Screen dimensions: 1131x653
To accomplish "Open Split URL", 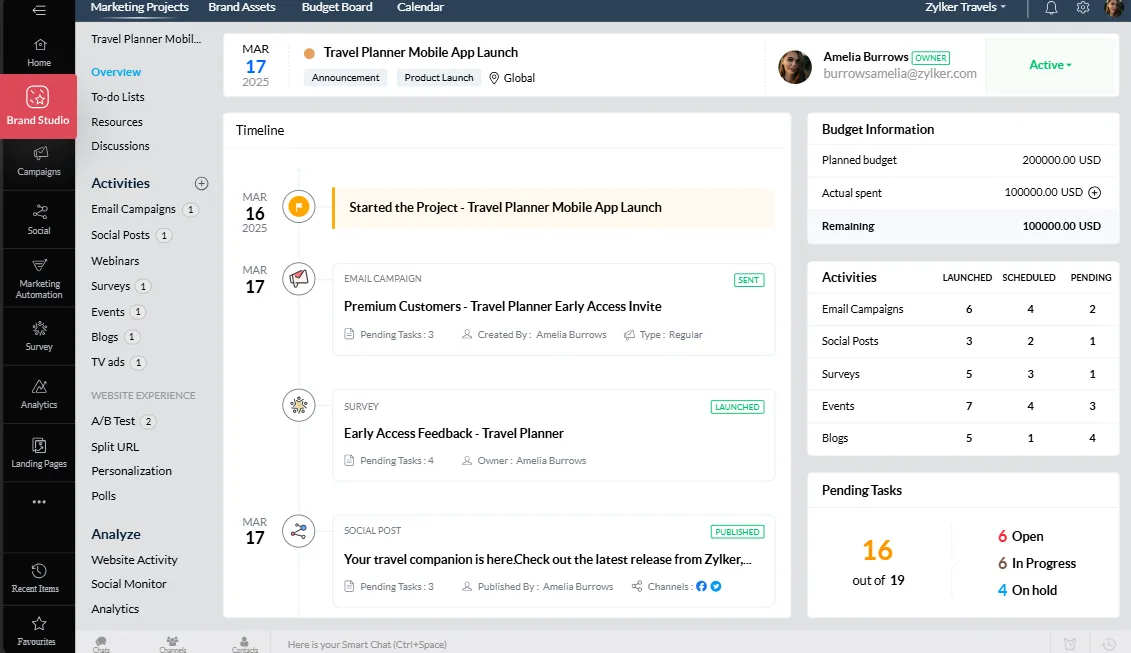I will point(115,447).
